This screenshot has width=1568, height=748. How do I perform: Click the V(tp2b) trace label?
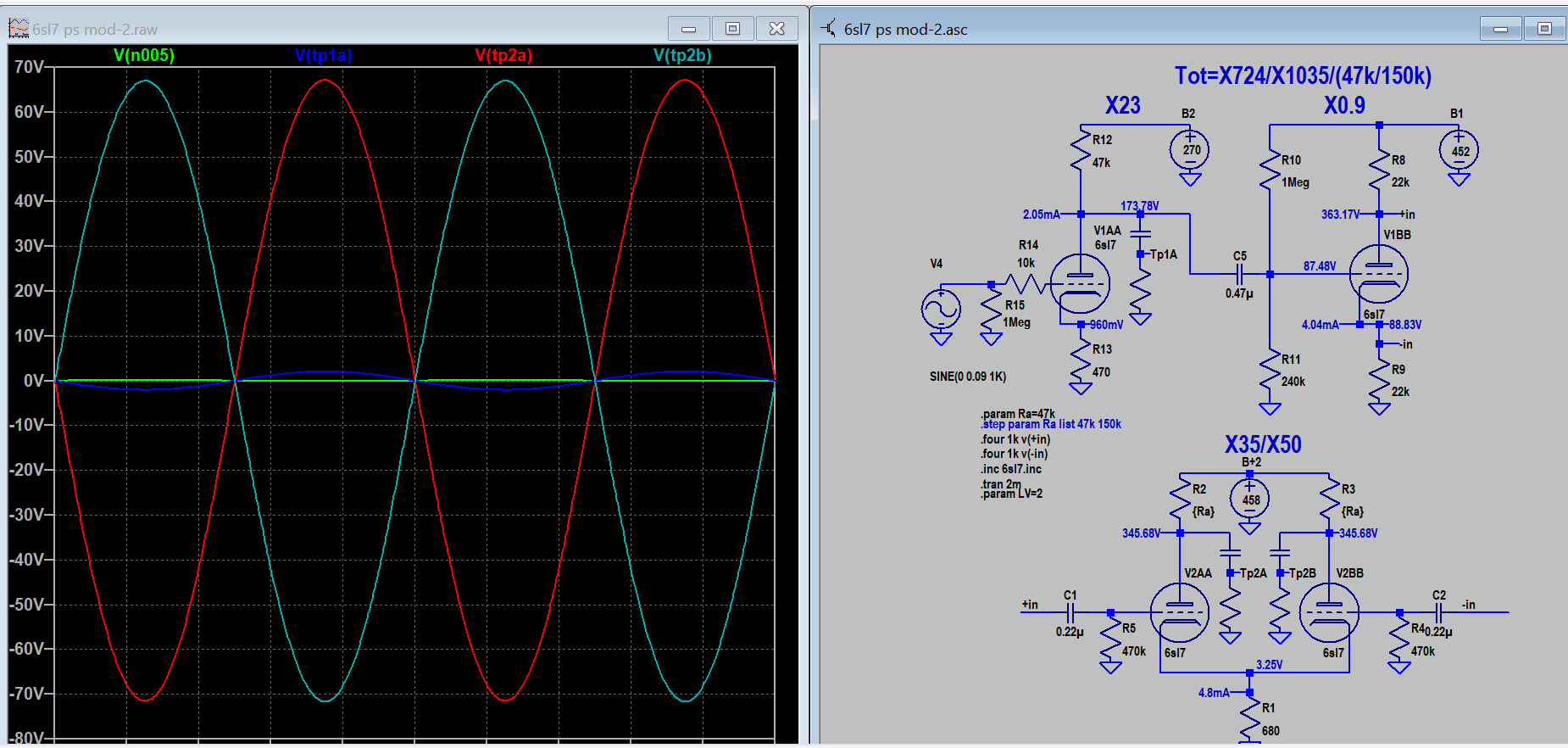(x=682, y=55)
